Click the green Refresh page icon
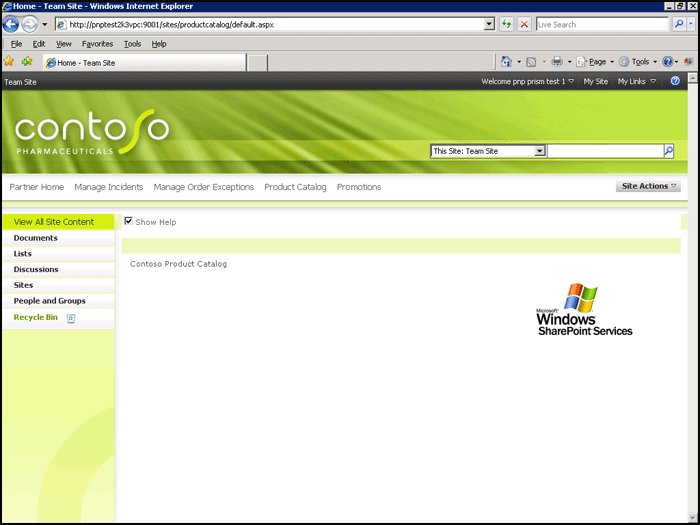This screenshot has height=525, width=700. click(506, 25)
